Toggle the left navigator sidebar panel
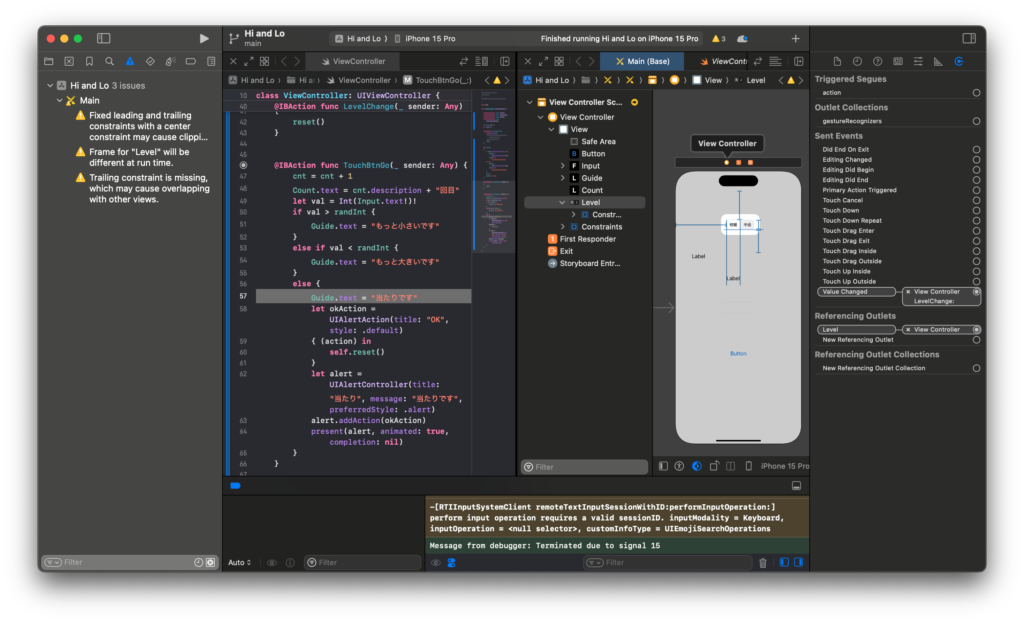The image size is (1024, 622). coord(103,38)
